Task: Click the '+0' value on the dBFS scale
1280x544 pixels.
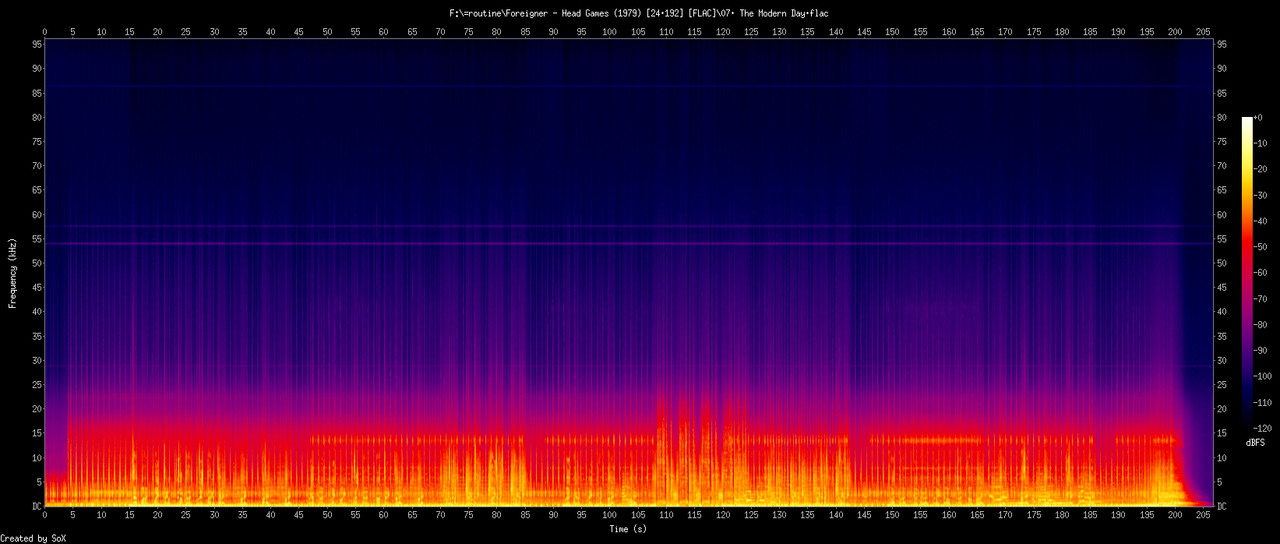Action: [1258, 118]
